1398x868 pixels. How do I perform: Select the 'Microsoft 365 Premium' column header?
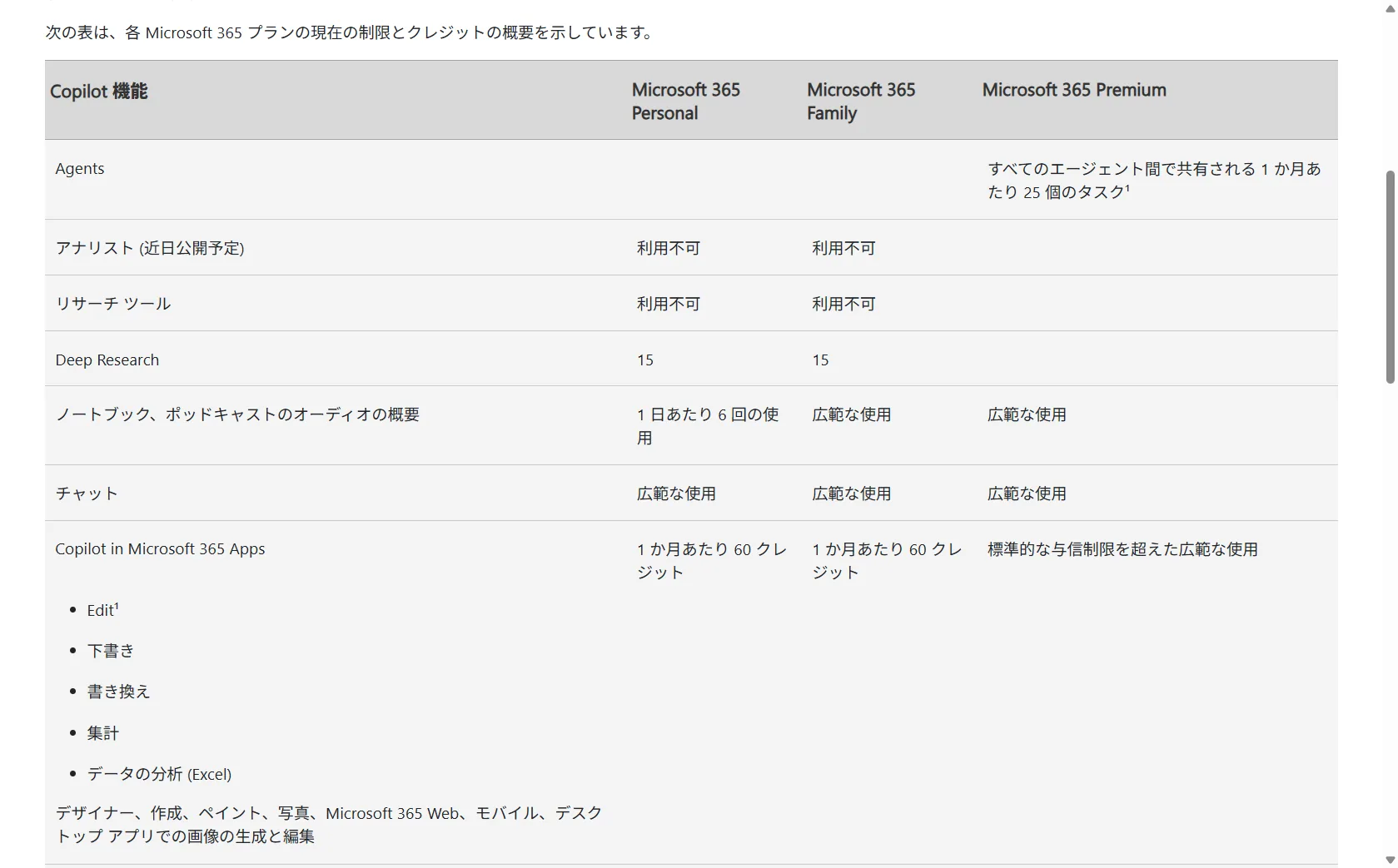(1074, 90)
